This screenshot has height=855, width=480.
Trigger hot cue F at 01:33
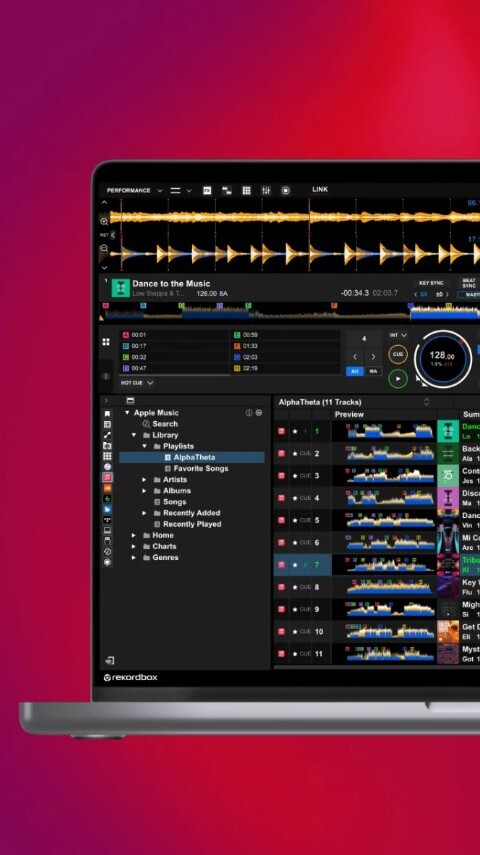point(285,346)
